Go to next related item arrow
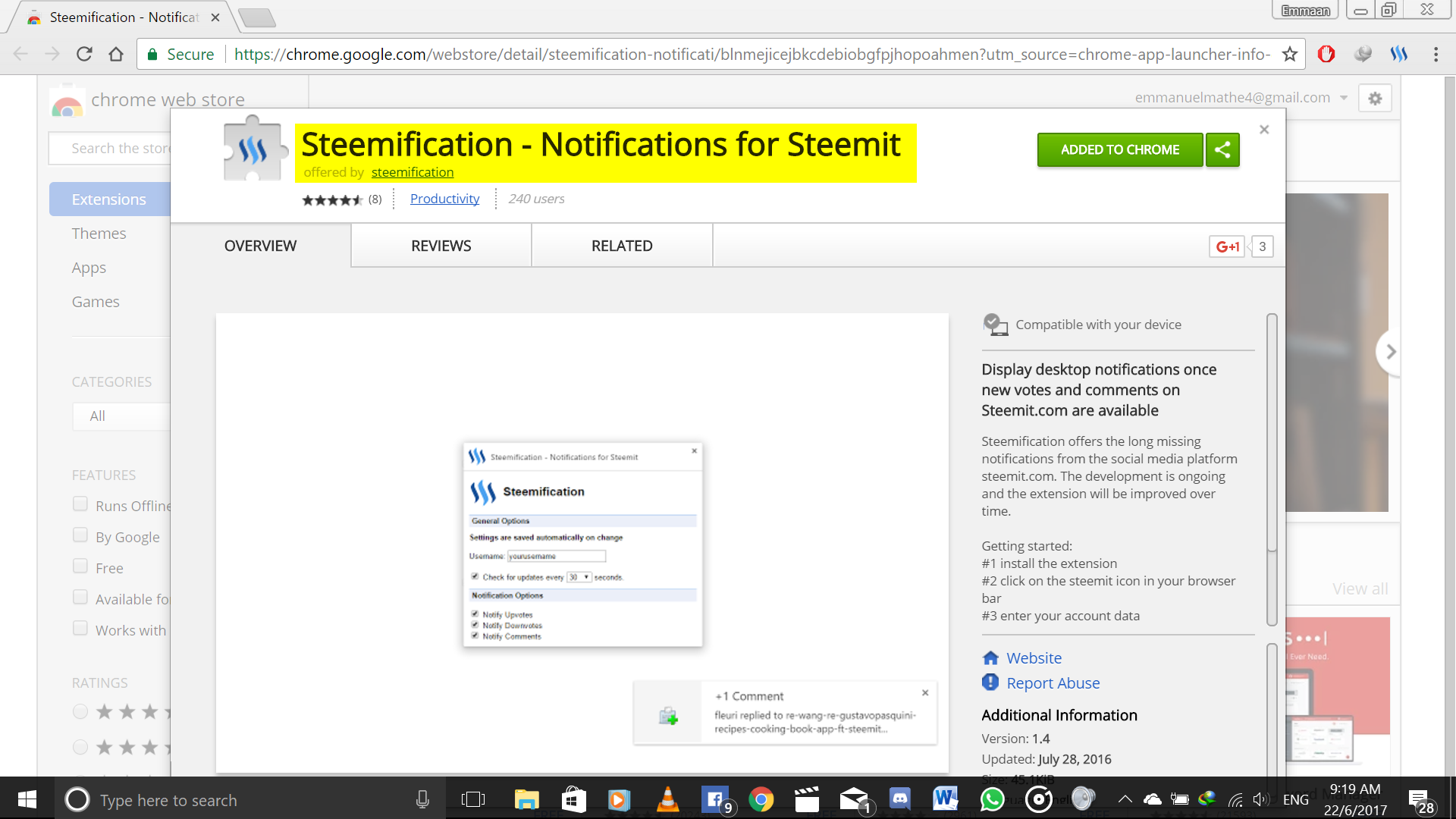 pyautogui.click(x=1390, y=352)
